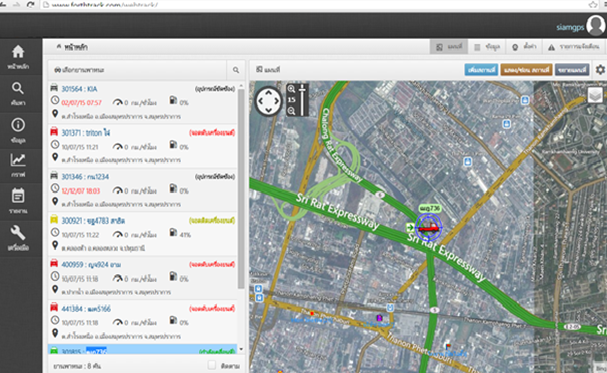Pan the map up with the compass arrow

pos(268,93)
